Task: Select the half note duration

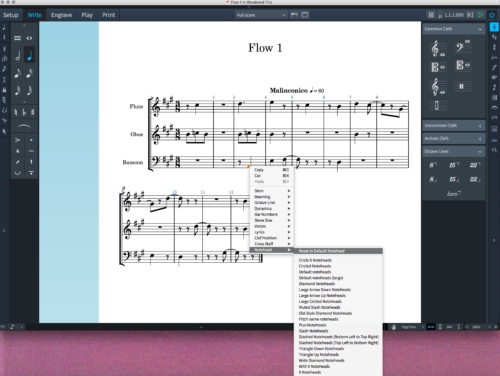Action: coord(18,56)
